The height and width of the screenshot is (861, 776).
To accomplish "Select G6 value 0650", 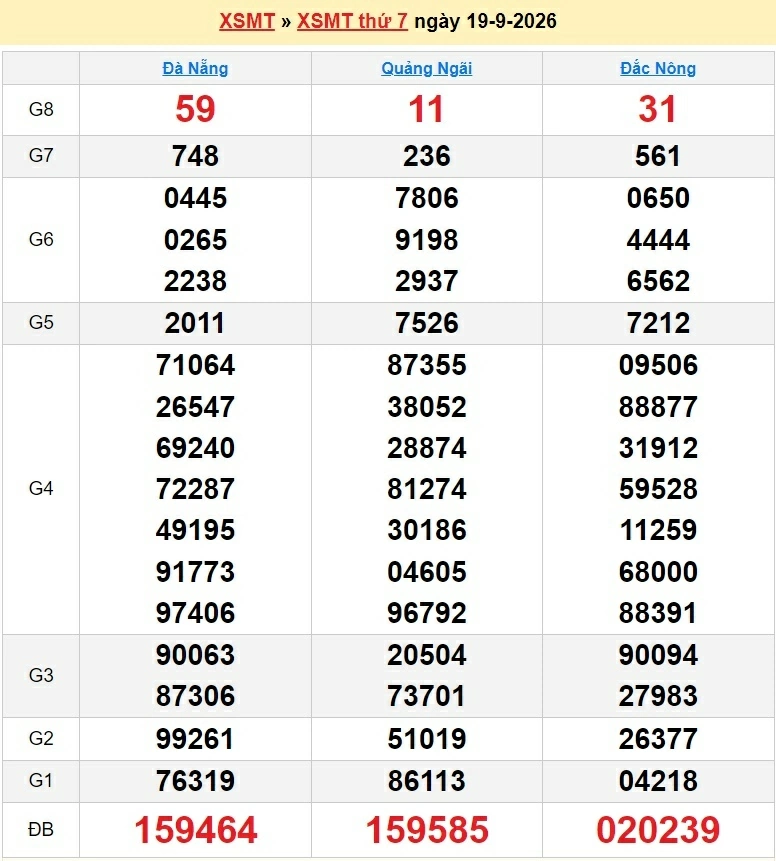I will point(658,198).
